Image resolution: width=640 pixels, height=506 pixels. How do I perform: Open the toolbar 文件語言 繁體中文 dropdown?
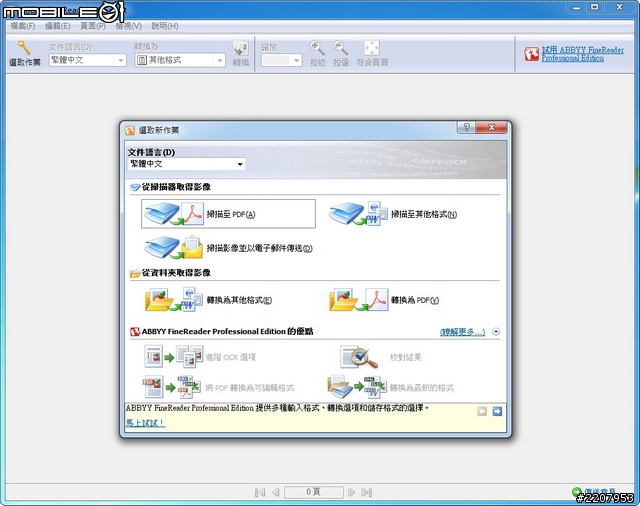click(87, 60)
